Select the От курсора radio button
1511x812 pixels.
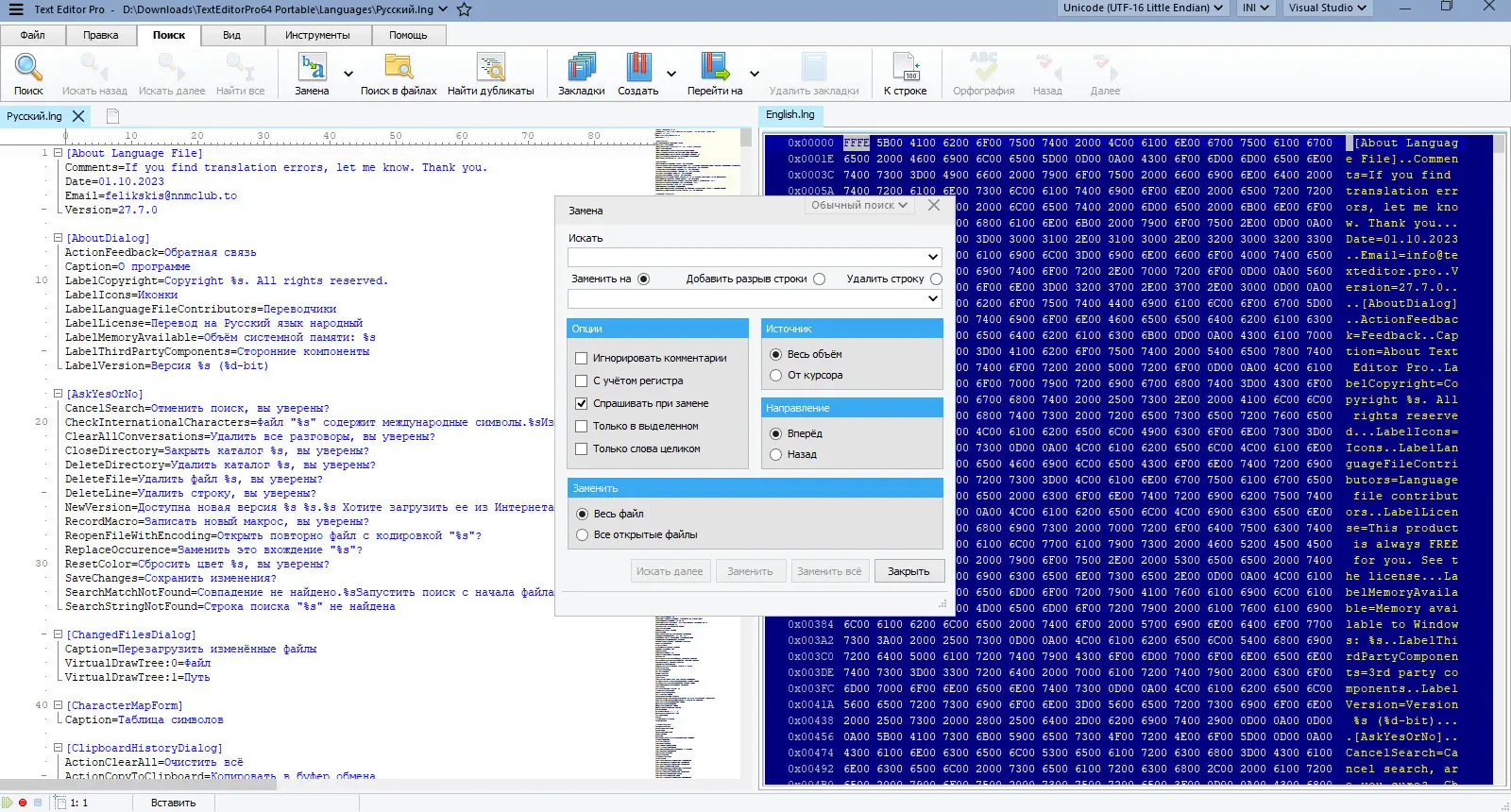(x=776, y=376)
